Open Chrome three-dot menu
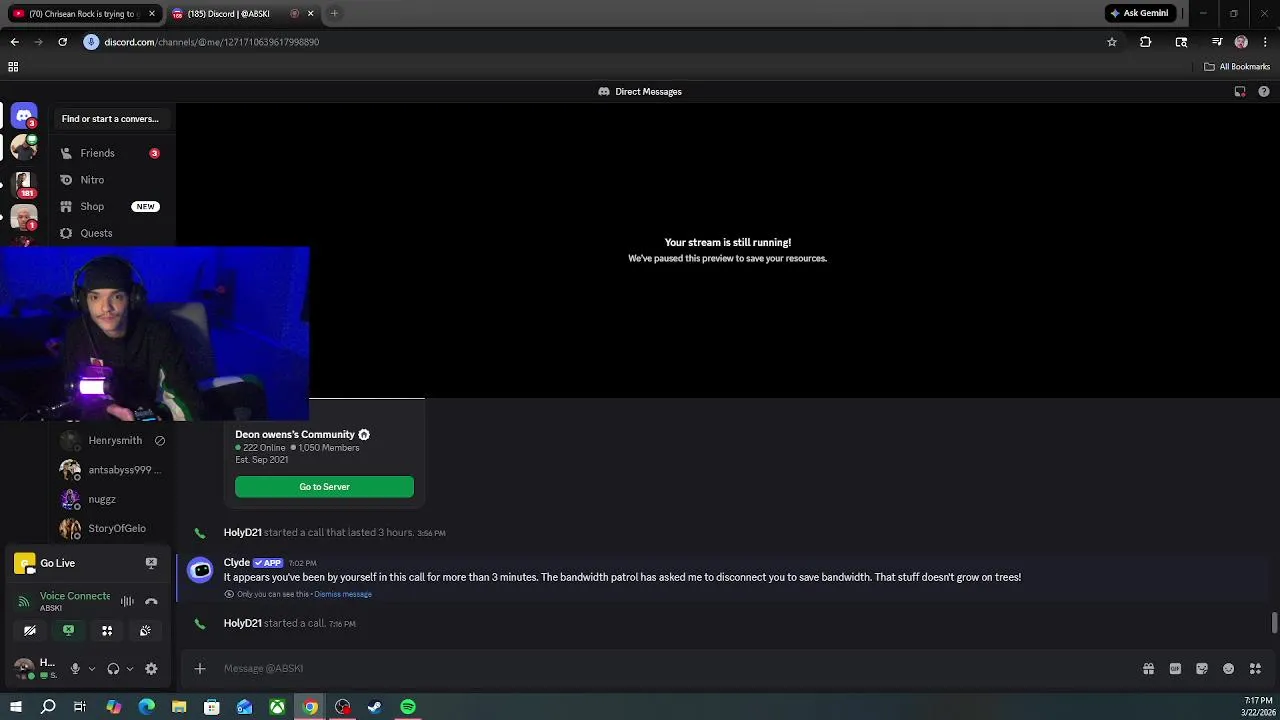Viewport: 1280px width, 720px height. [1265, 42]
